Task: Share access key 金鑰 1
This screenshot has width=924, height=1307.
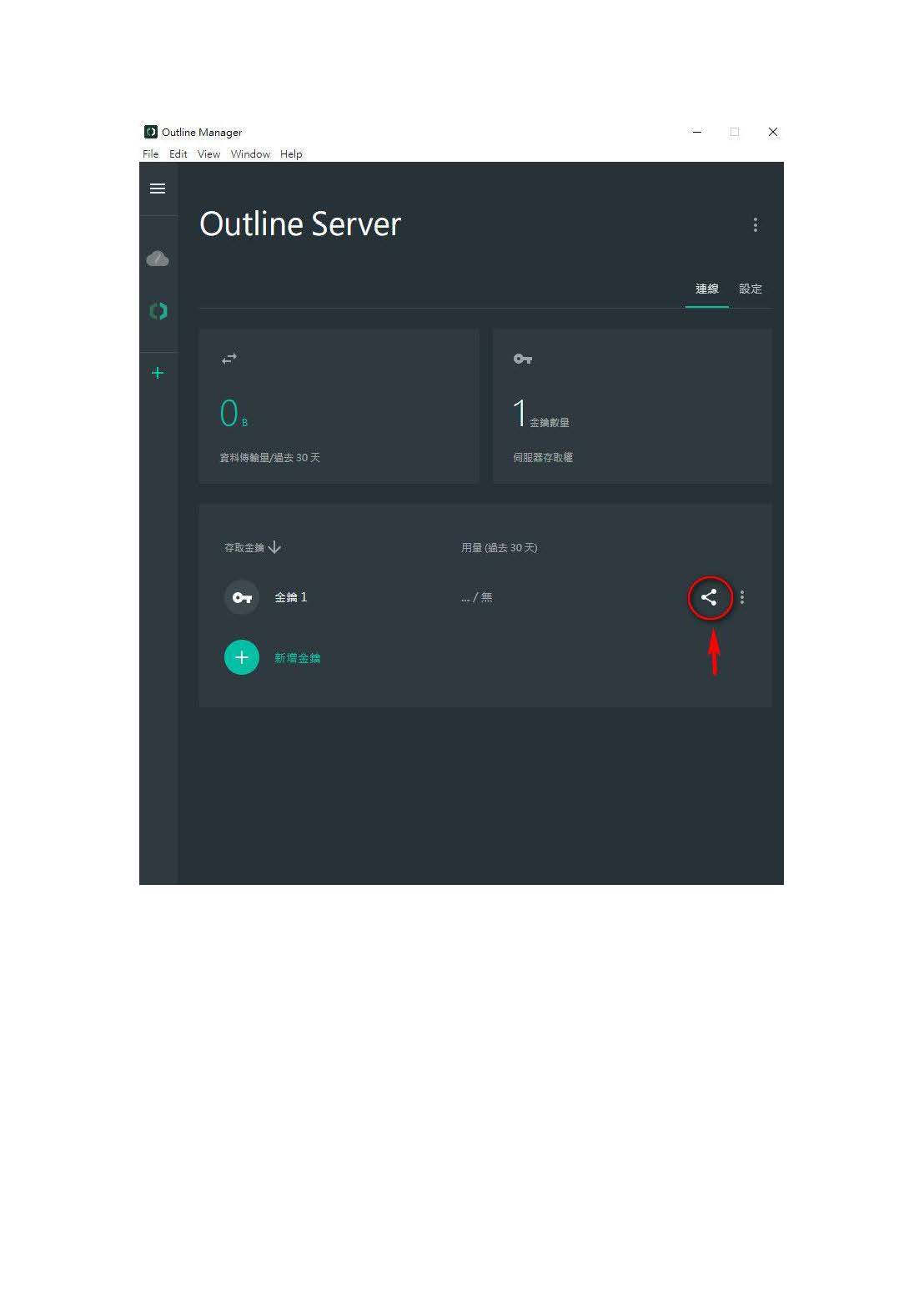Action: tap(709, 597)
